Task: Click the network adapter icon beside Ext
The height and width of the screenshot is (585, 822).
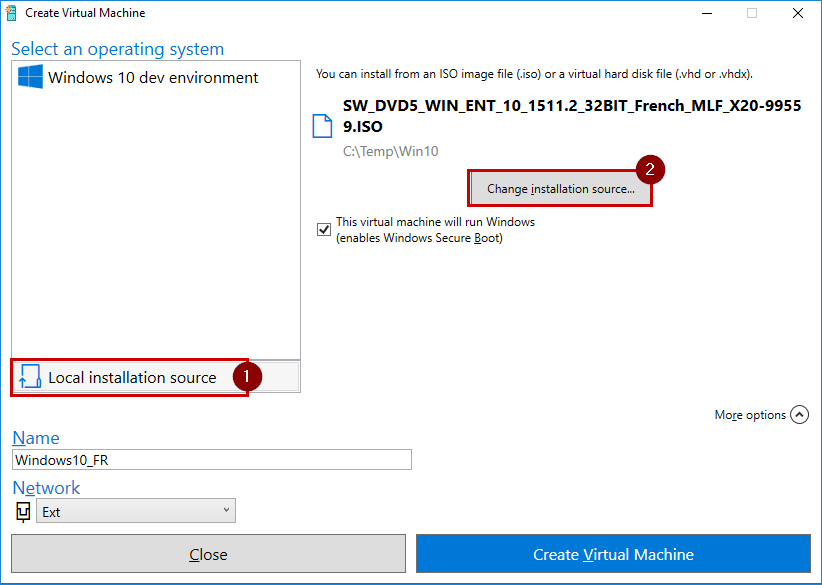Action: point(23,512)
